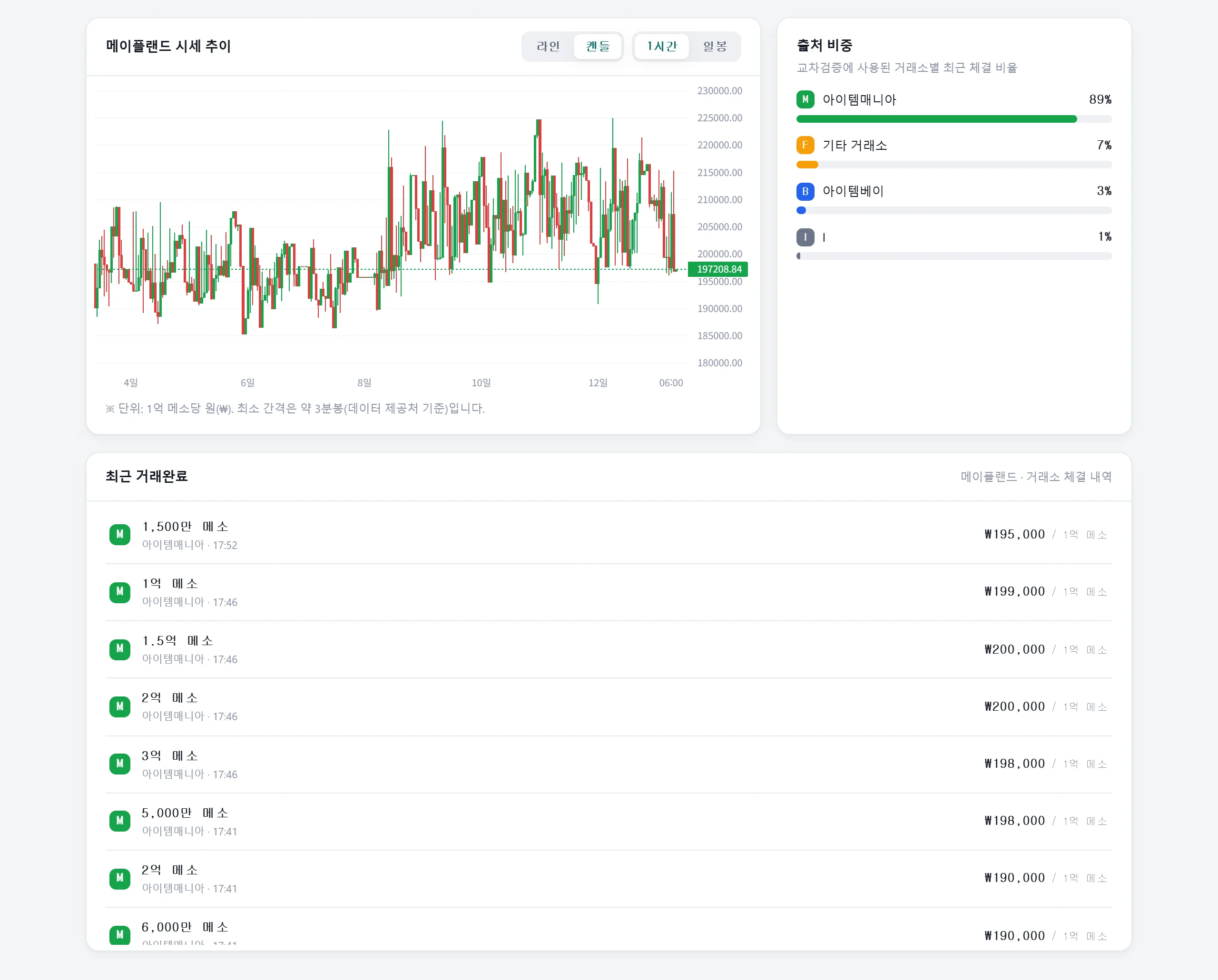Click M icon of 1,500만 메소 trade
The height and width of the screenshot is (980, 1218).
click(x=120, y=534)
